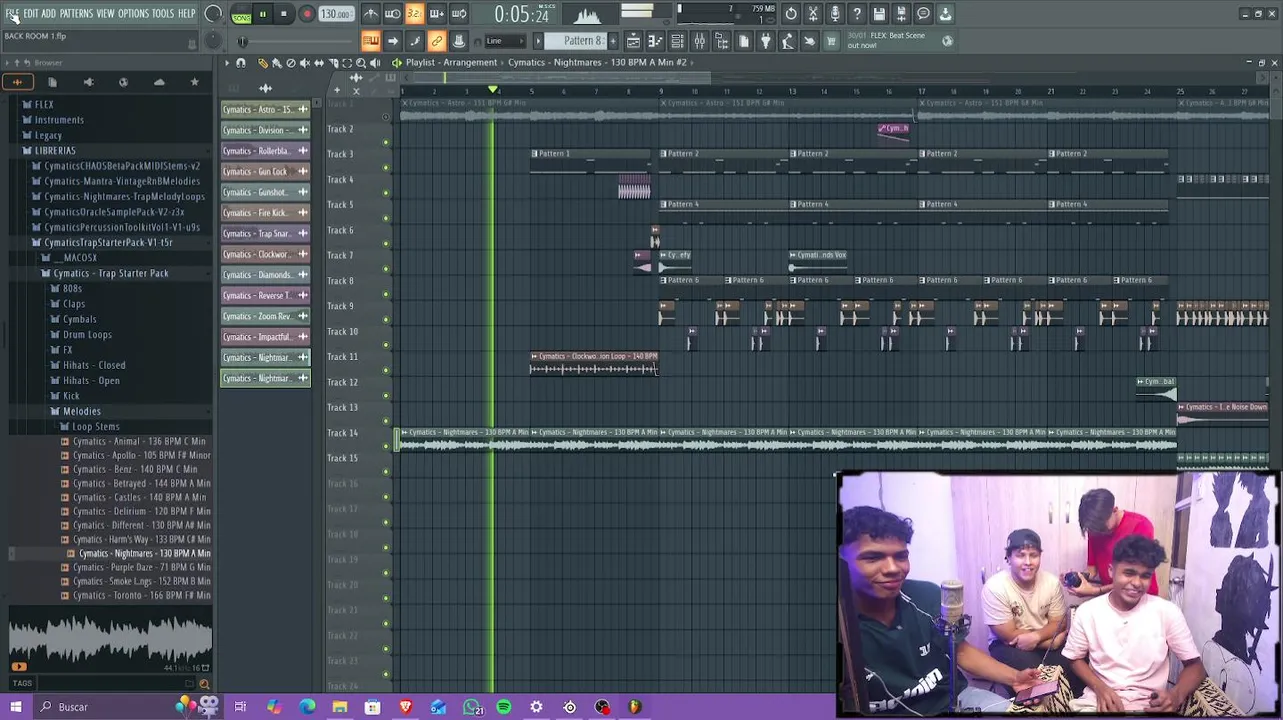Open Spotify from the taskbar

point(504,707)
